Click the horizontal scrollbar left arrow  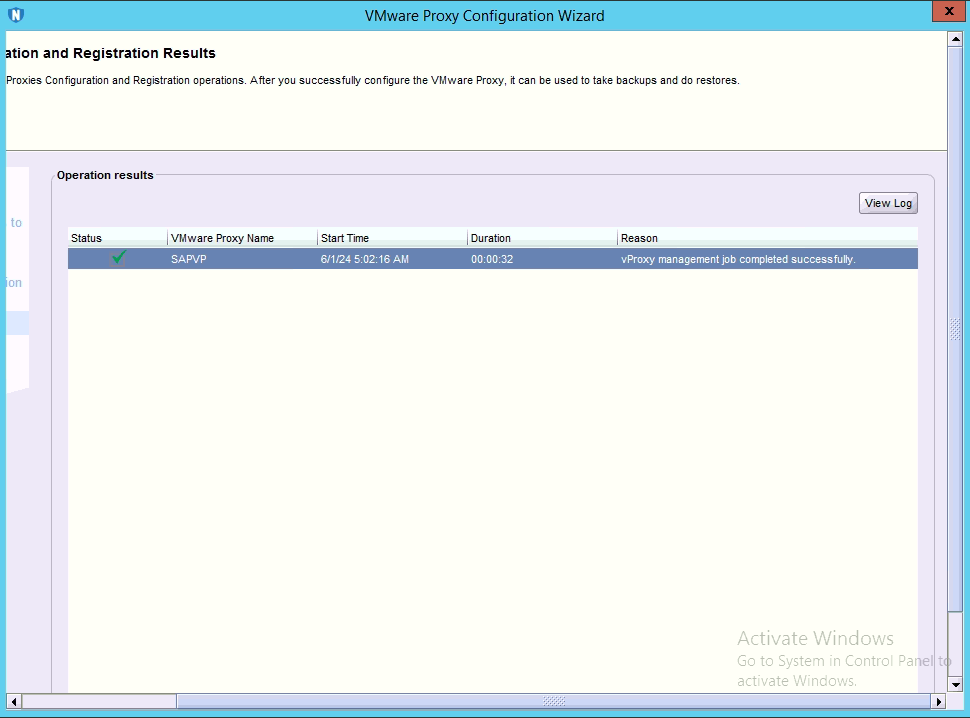(x=13, y=702)
